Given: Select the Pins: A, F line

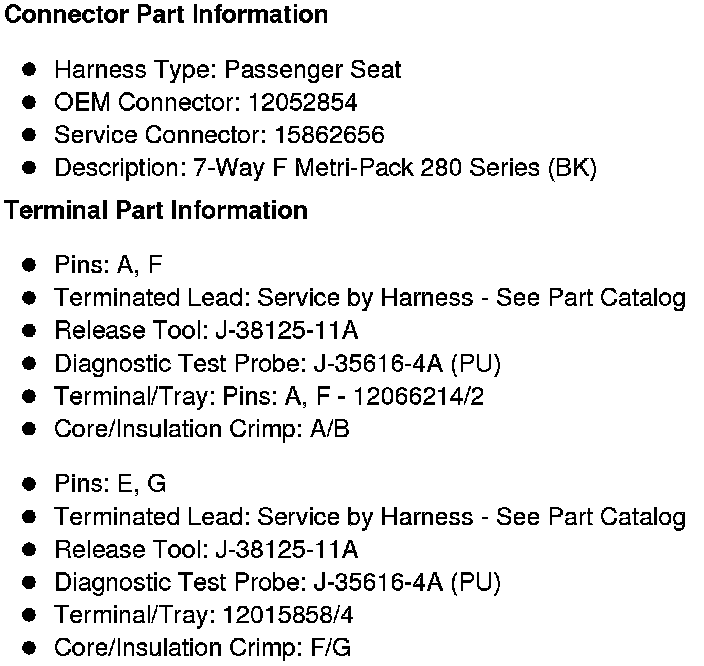Looking at the screenshot, I should click(108, 265).
